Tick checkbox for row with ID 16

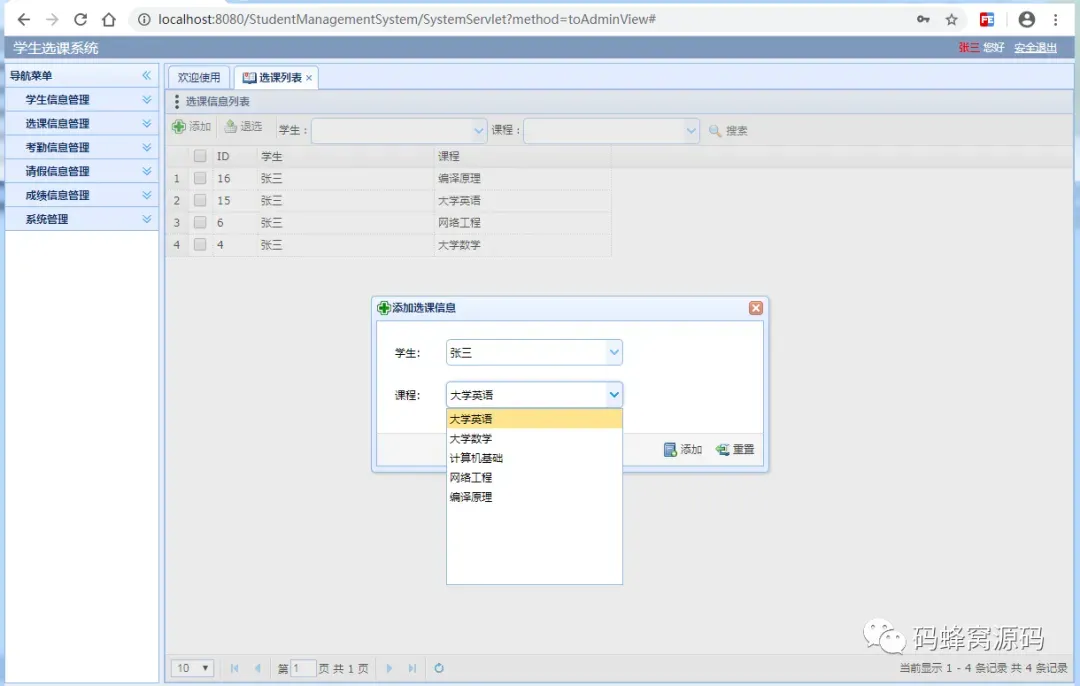coord(200,178)
